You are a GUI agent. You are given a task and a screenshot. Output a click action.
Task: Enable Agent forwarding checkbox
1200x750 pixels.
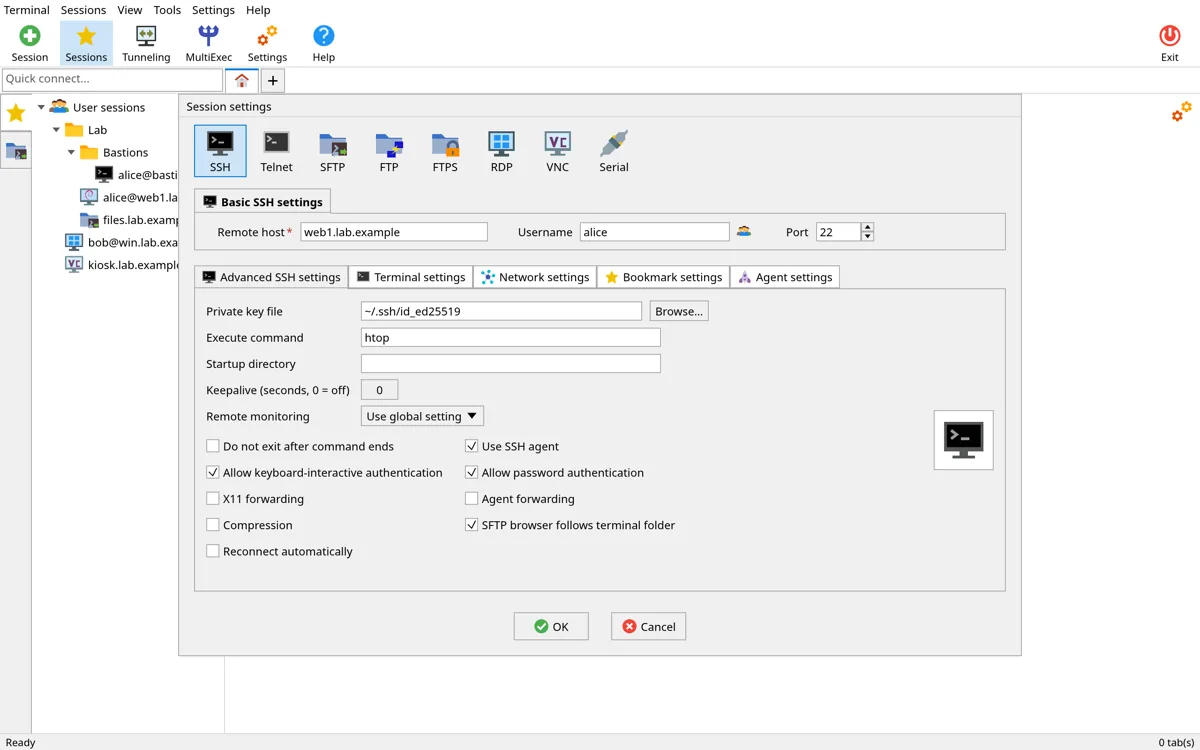[471, 498]
